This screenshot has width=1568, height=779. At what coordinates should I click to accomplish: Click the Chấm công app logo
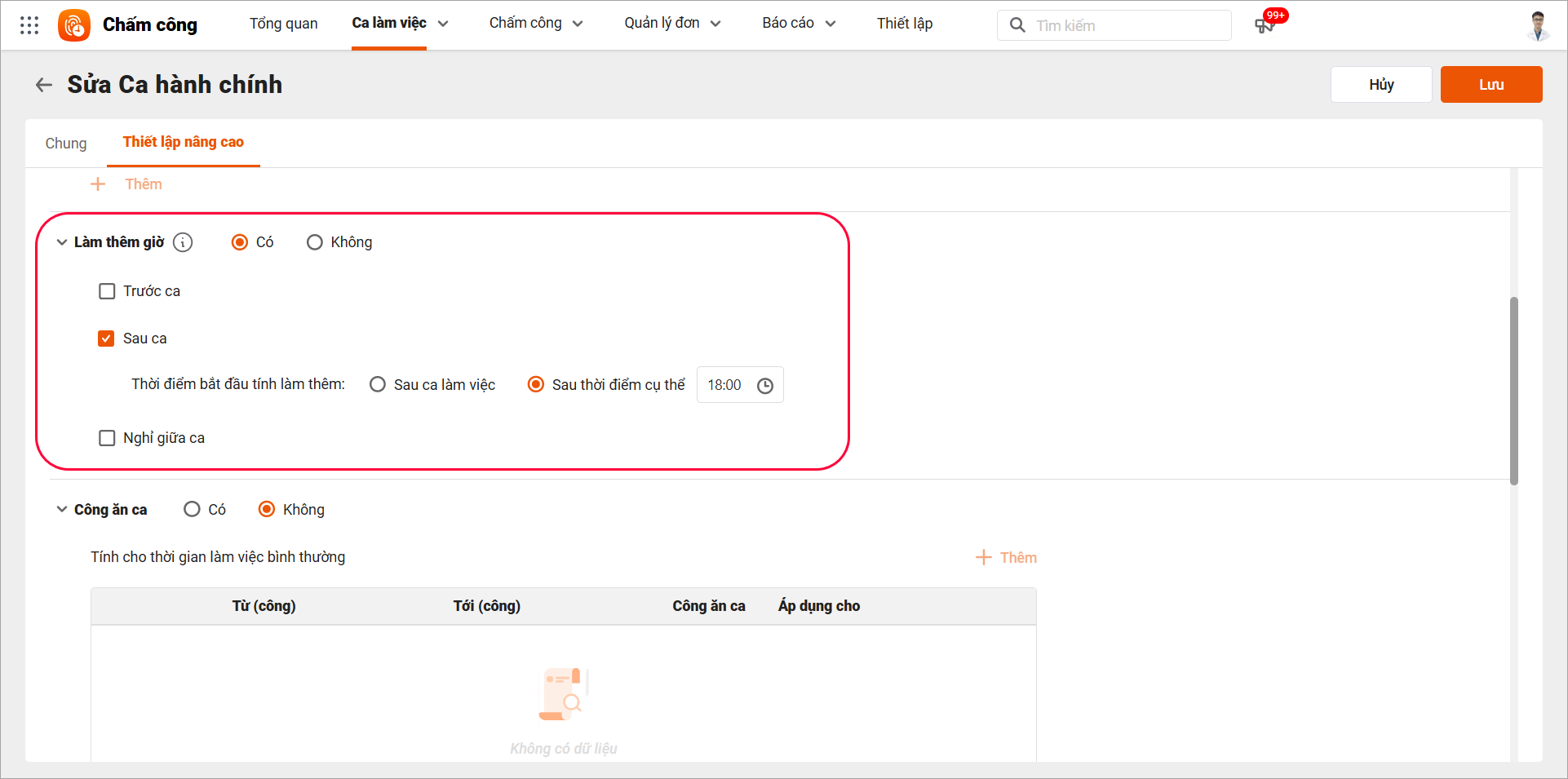point(74,25)
